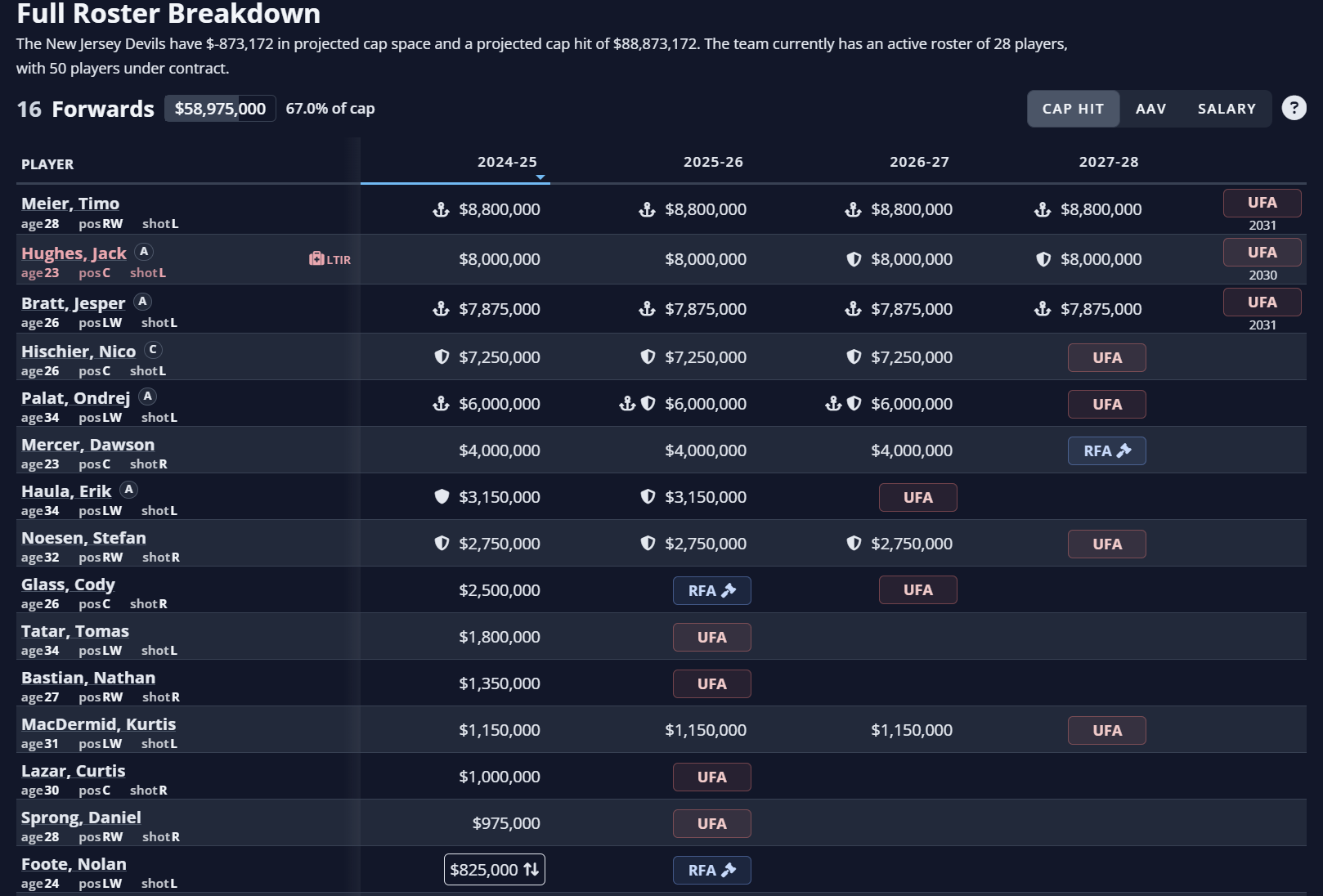Open Timo Meier's player page
Image resolution: width=1323 pixels, height=896 pixels.
click(70, 204)
